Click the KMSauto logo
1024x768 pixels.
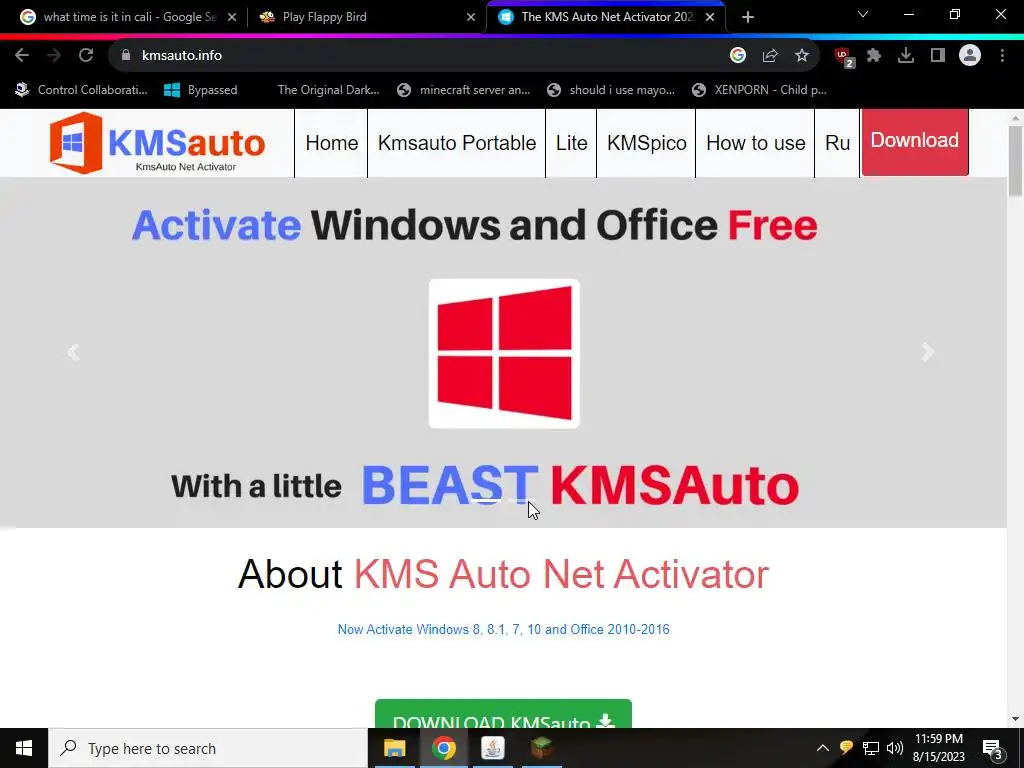157,143
